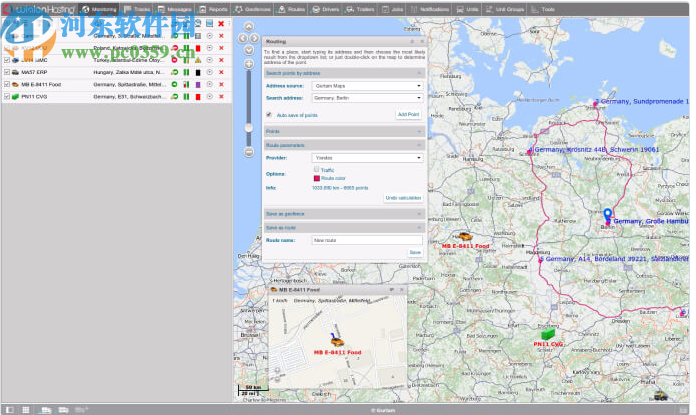696x415 pixels.
Task: Collapse the Save as route section
Action: (344, 228)
